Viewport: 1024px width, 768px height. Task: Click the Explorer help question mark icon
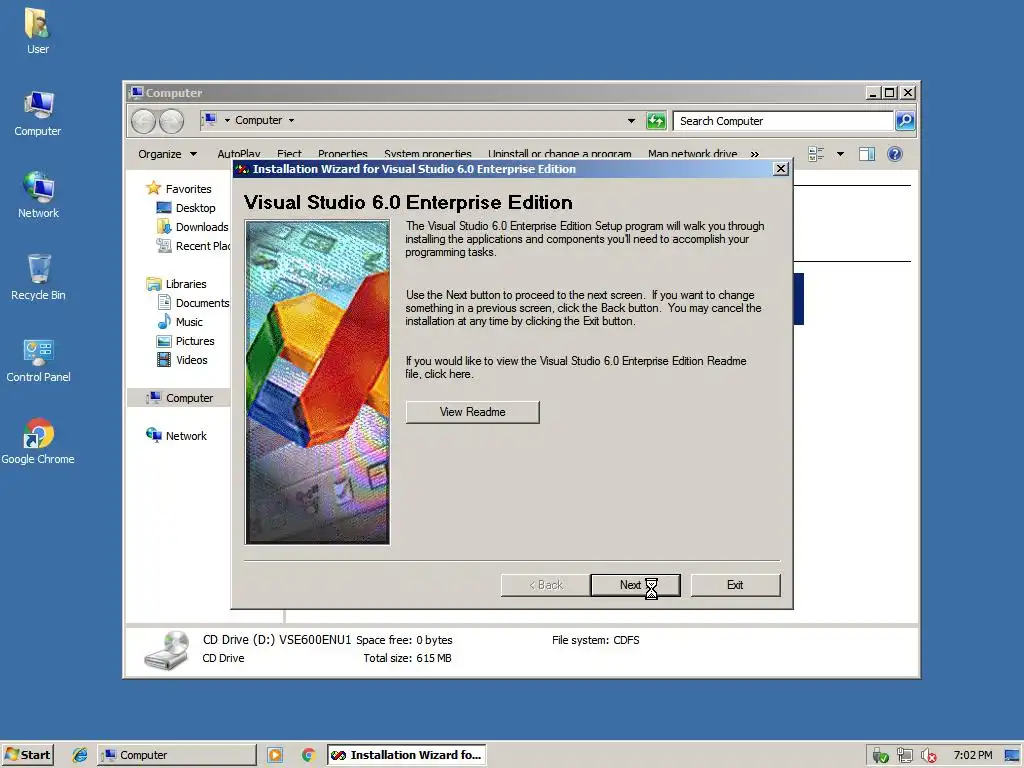895,154
